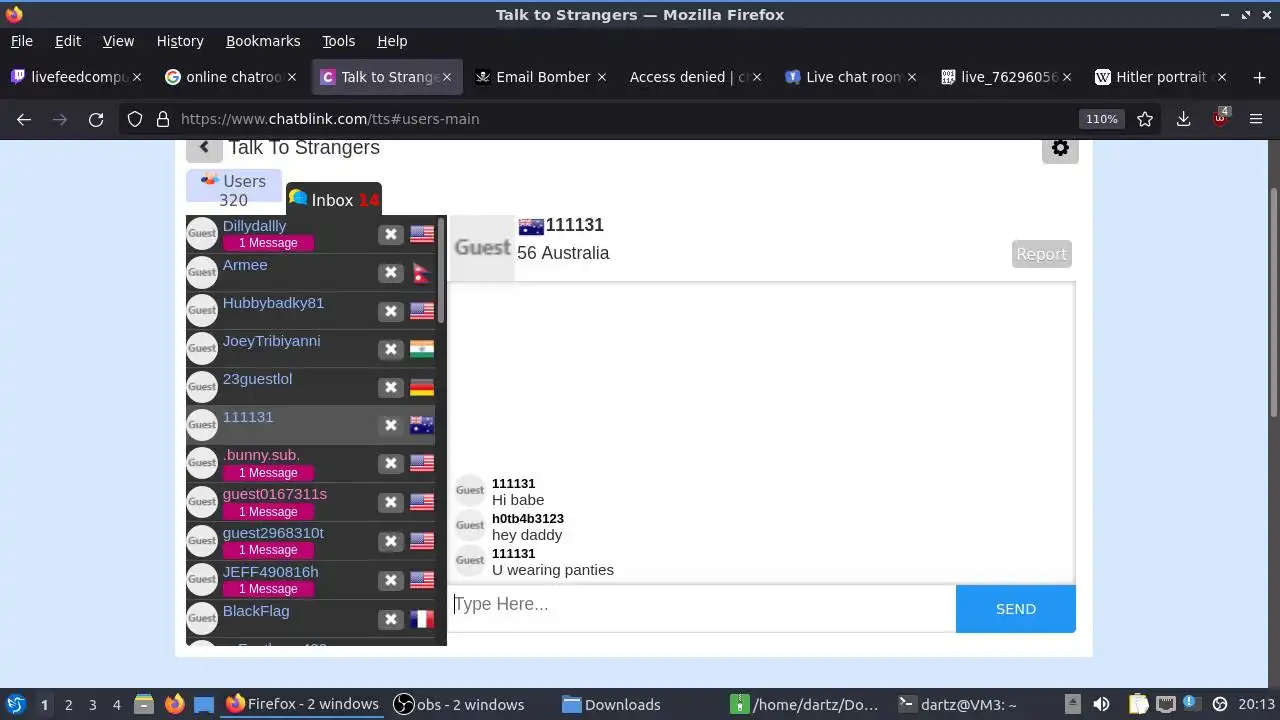The image size is (1280, 720).
Task: Open the Downloads window from the taskbar
Action: (x=611, y=704)
